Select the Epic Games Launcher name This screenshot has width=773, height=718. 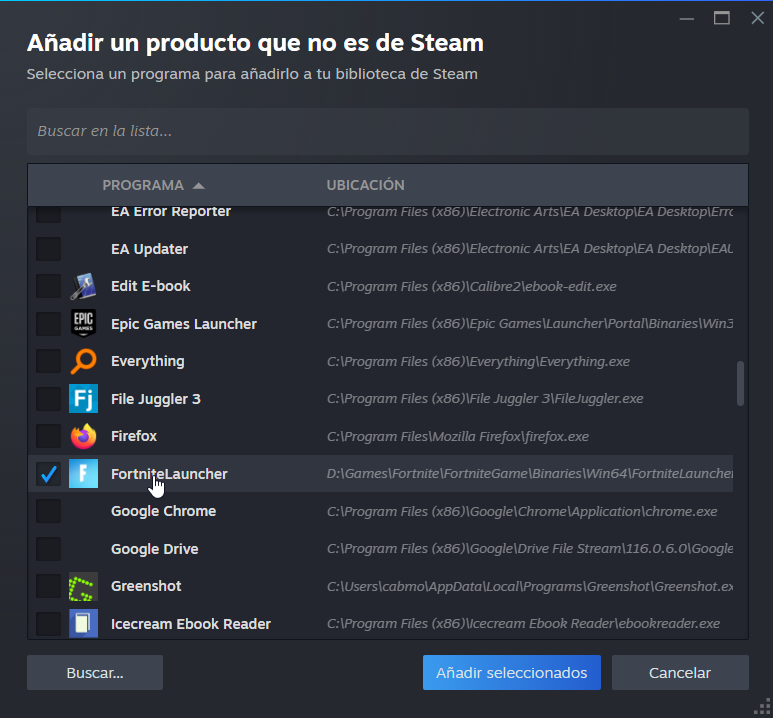tap(184, 324)
